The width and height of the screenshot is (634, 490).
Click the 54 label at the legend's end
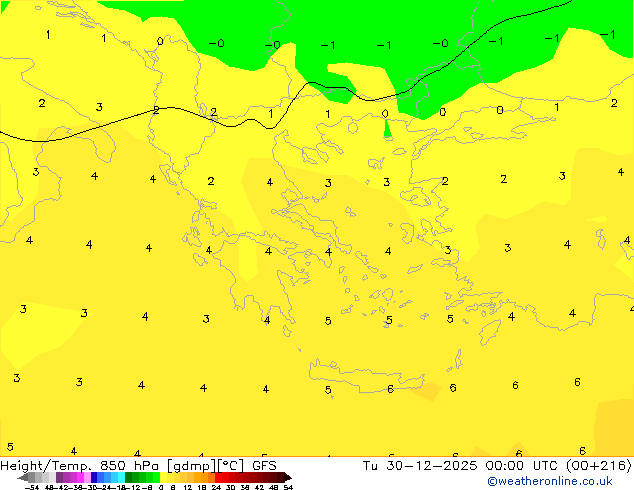[x=288, y=487]
